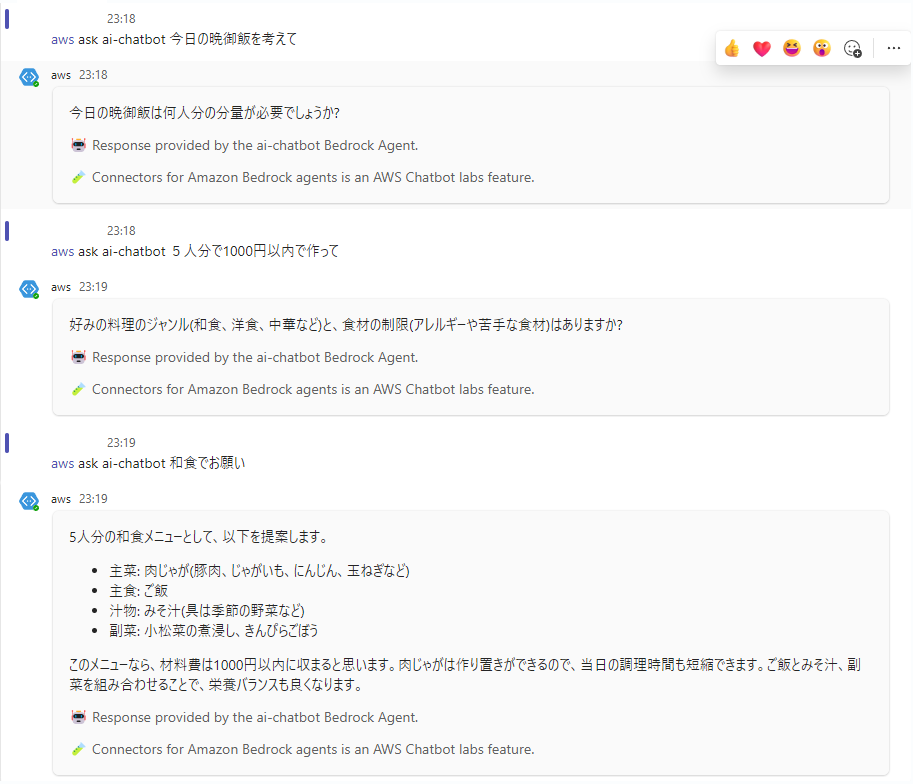This screenshot has width=913, height=784.
Task: Select the bullet 副菜: 小松菜の煮浸し
Action: point(214,630)
